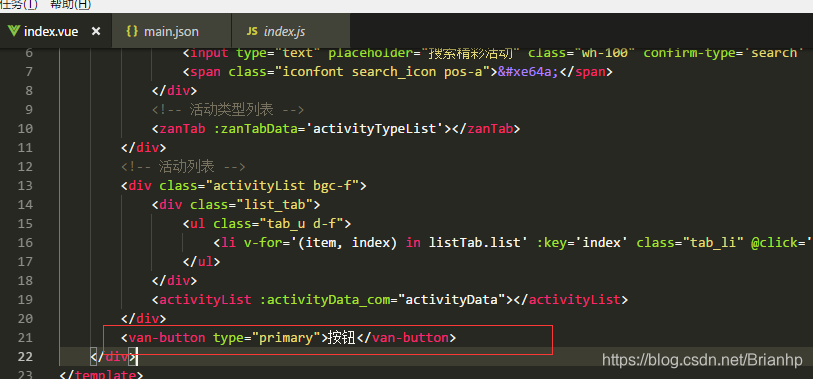This screenshot has width=813, height=379.
Task: Click the &#xe64a; entity text
Action: [528, 72]
